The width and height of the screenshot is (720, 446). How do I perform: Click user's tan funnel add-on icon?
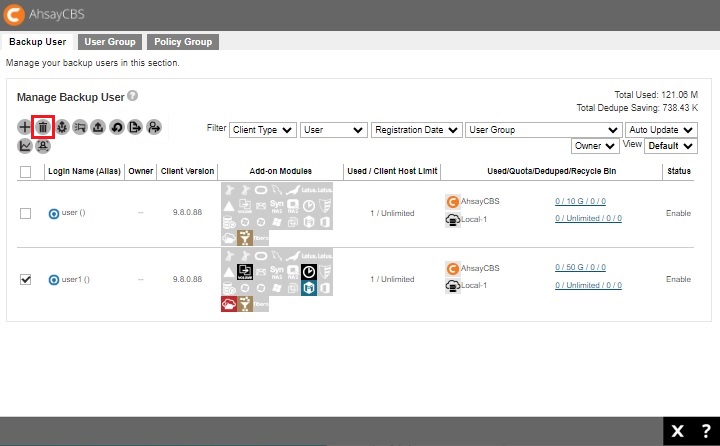(245, 237)
